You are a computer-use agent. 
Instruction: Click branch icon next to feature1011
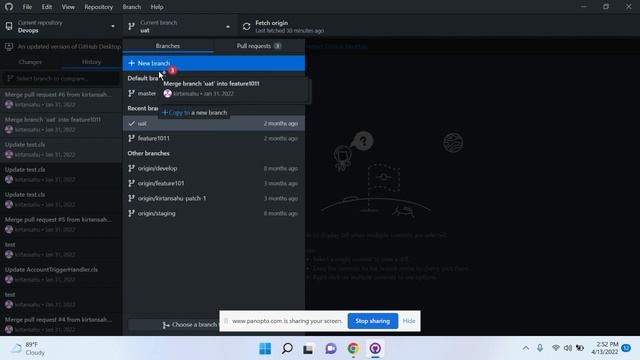[131, 138]
